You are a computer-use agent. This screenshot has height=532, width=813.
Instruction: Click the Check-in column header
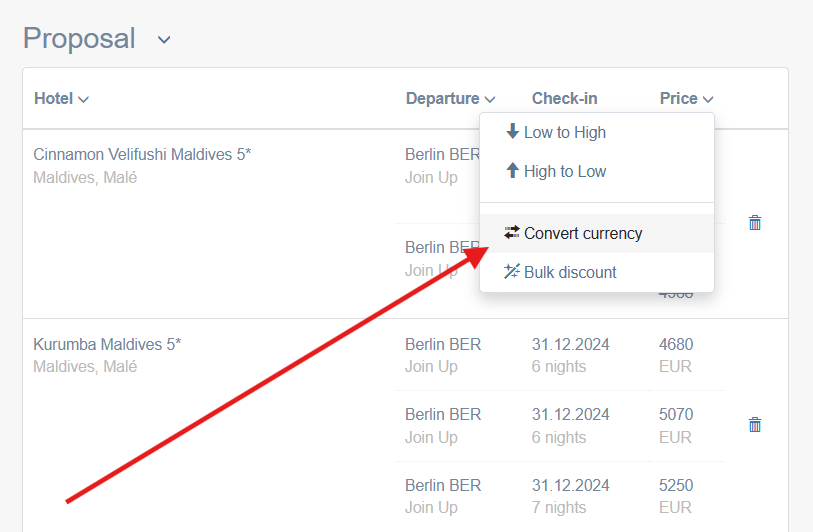point(564,99)
